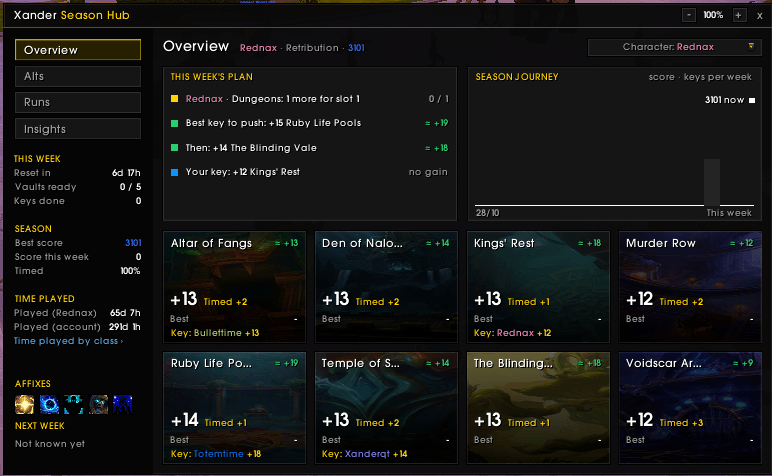Select the 'Your key: +12 Kings' Rest' row
Screen dimensions: 772x476
click(310, 172)
